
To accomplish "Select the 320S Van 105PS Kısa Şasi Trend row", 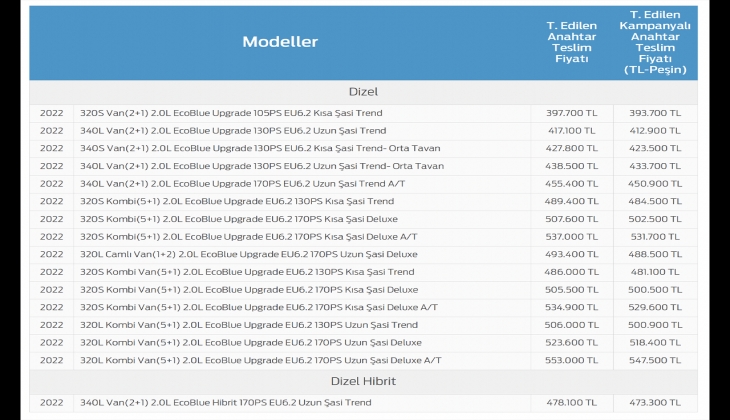I will pos(231,113).
